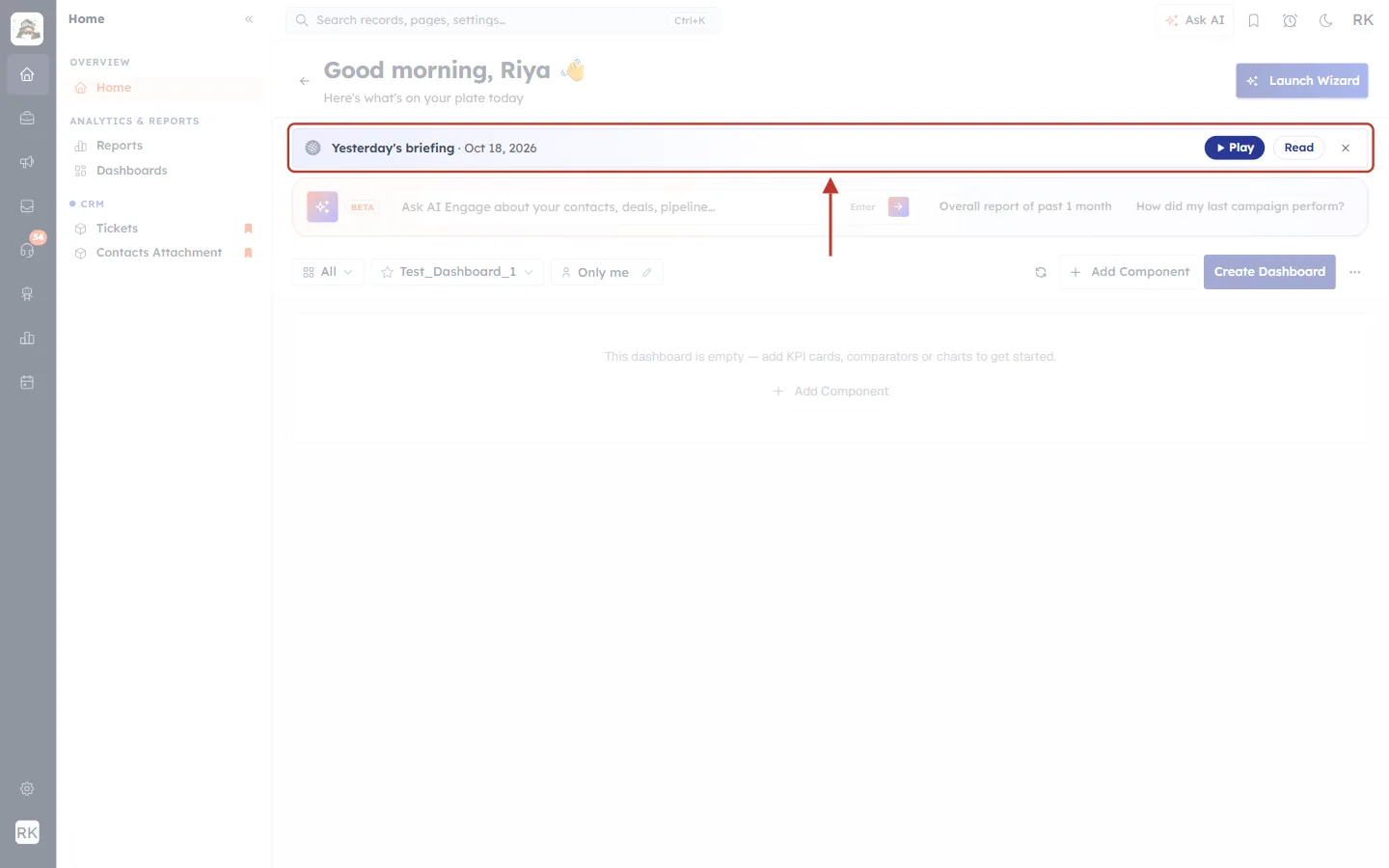Edit dashboard visibility with pencil icon

(647, 272)
